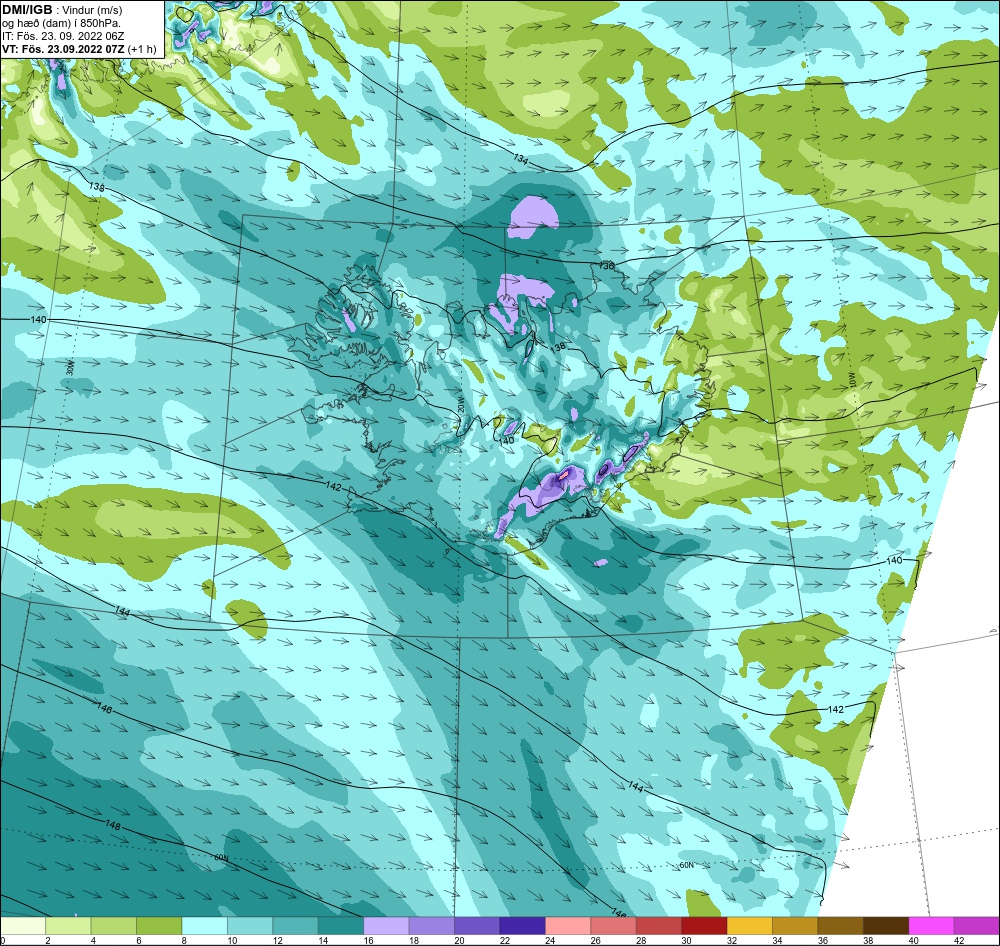Click the 0–2 m/s palest legend swatch
The height and width of the screenshot is (946, 1000).
(23, 926)
